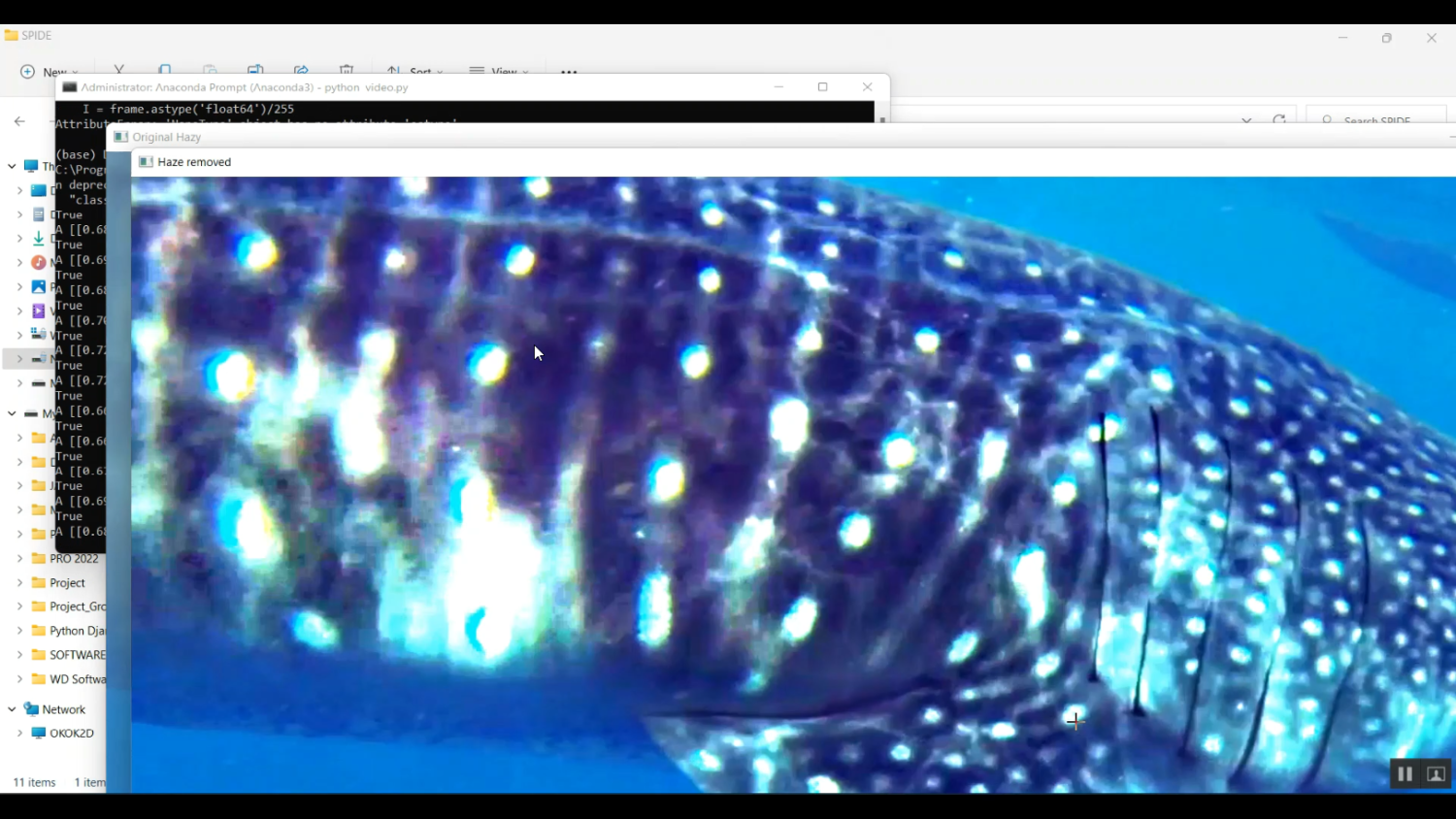Screen dimensions: 1456x819
Task: Select the This PC icon in navigation pane
Action: pyautogui.click(x=31, y=167)
